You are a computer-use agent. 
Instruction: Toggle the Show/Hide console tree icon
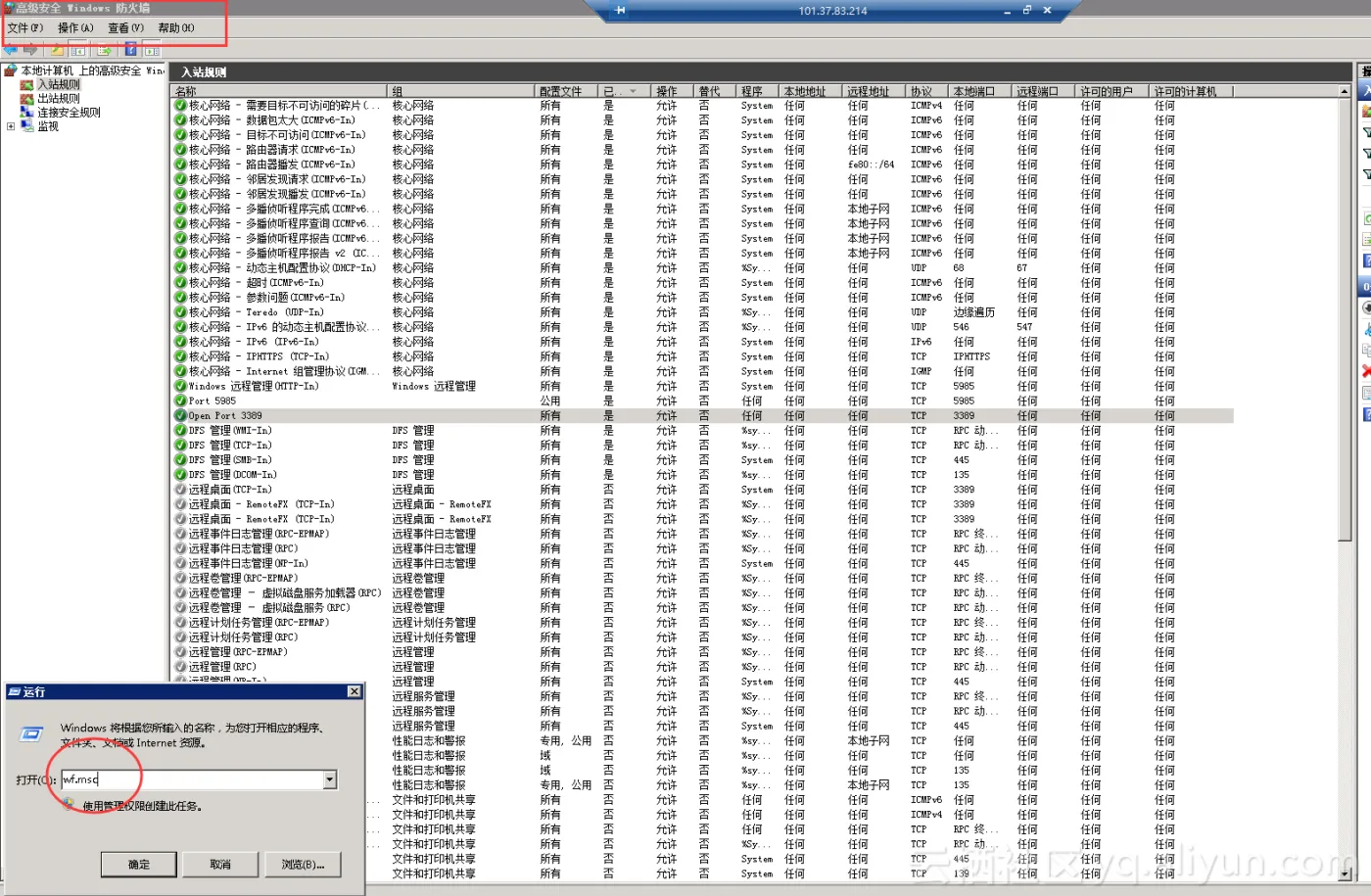coord(78,50)
